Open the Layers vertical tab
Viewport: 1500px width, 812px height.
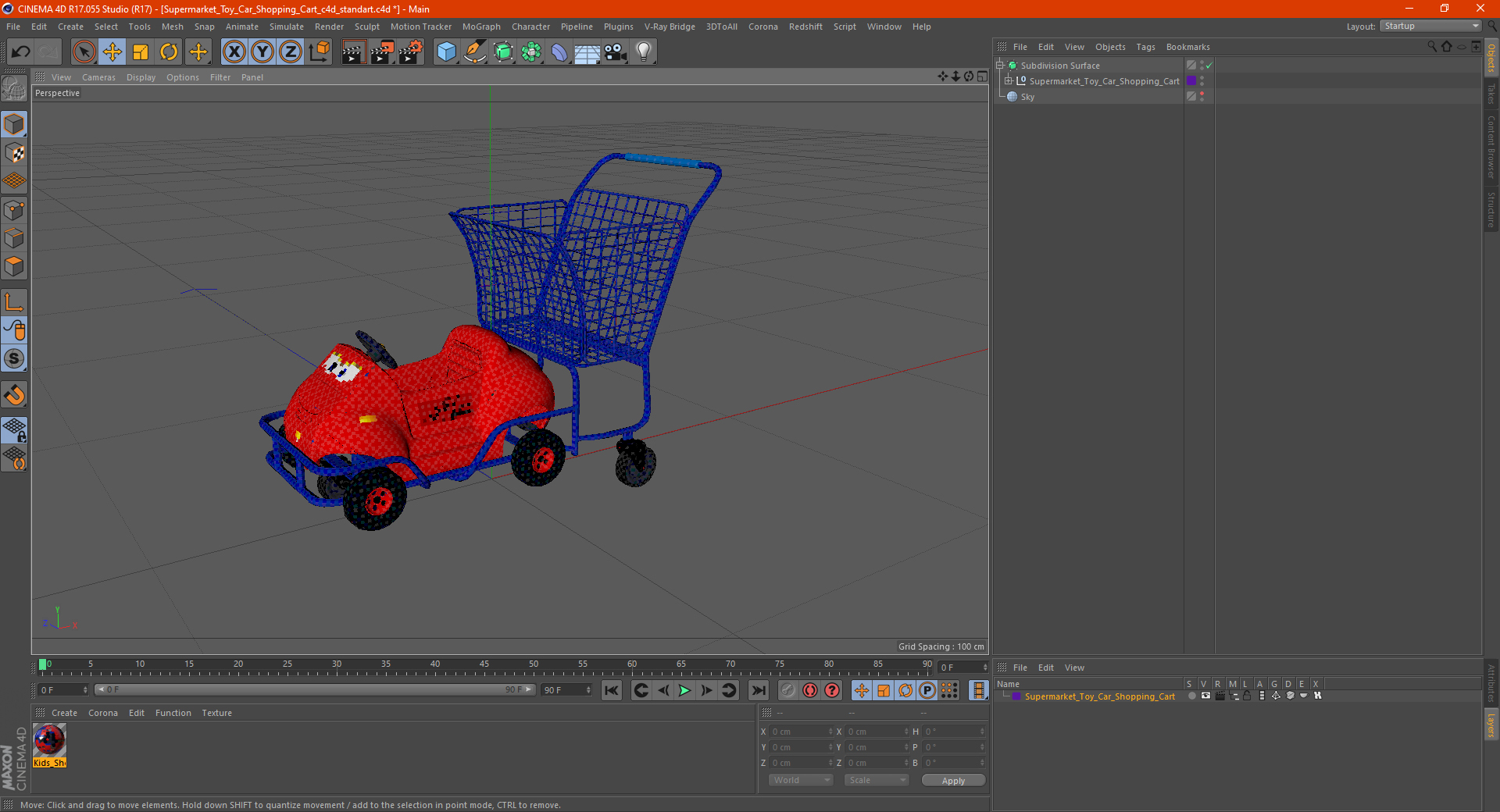point(1491,724)
